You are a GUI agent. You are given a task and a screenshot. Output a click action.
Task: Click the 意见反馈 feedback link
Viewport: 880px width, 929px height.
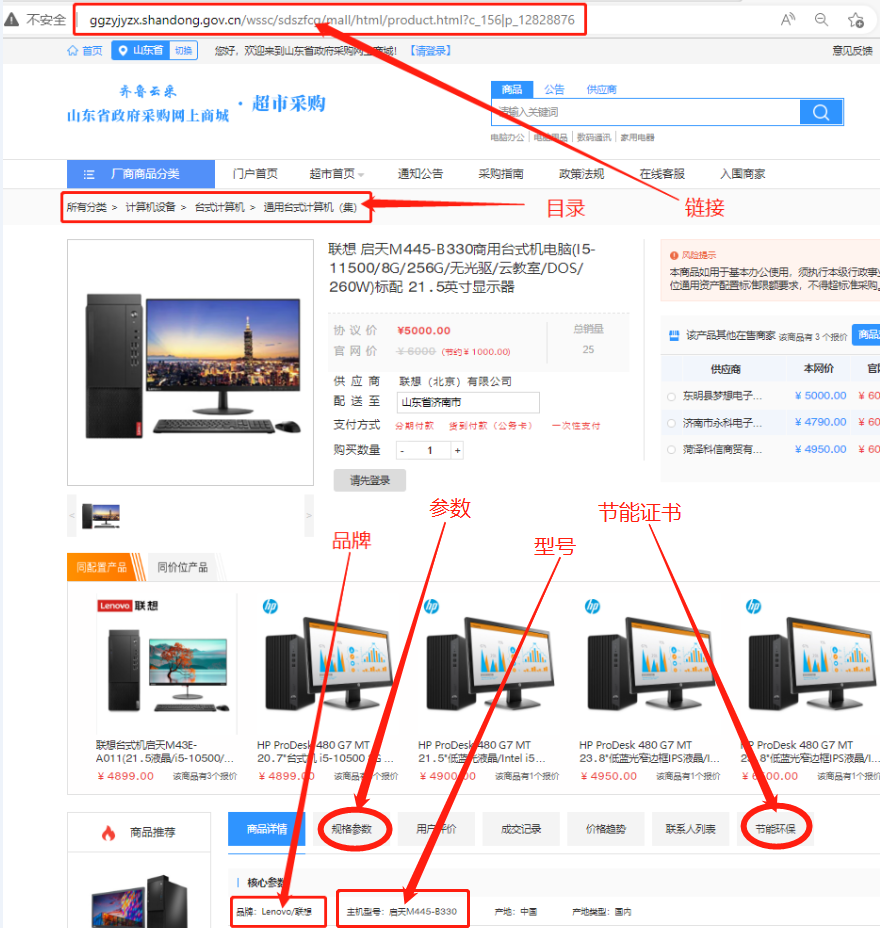[852, 51]
